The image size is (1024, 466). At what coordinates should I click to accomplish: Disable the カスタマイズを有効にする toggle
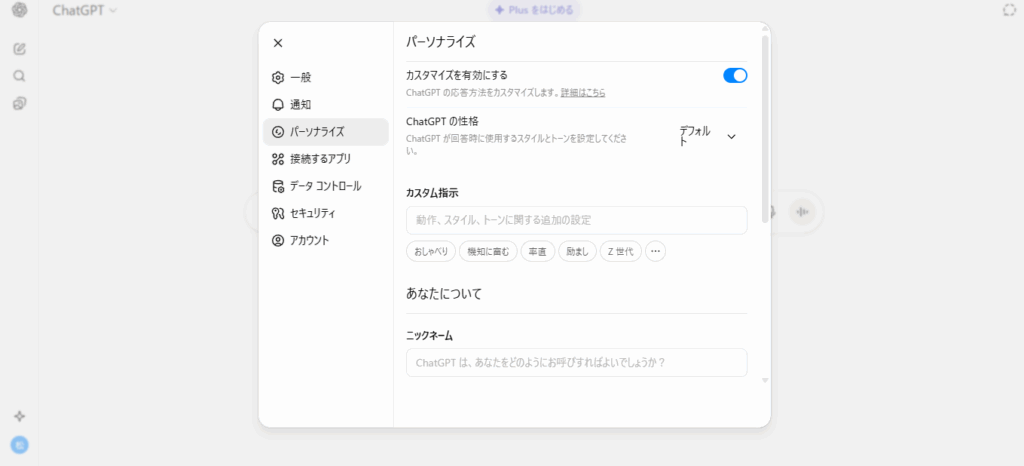735,75
